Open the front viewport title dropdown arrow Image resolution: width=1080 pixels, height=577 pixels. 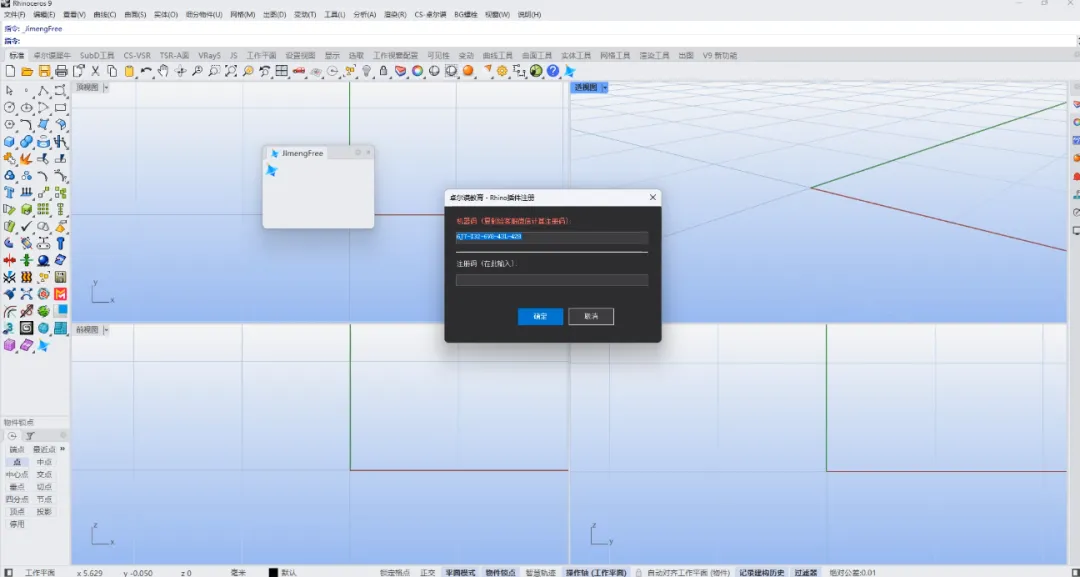click(x=105, y=330)
